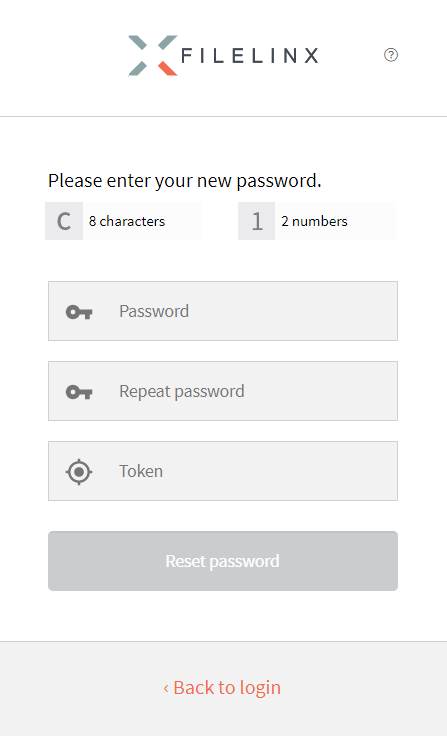Click the 'Please enter your new password' heading
The image size is (447, 736).
coord(185,181)
